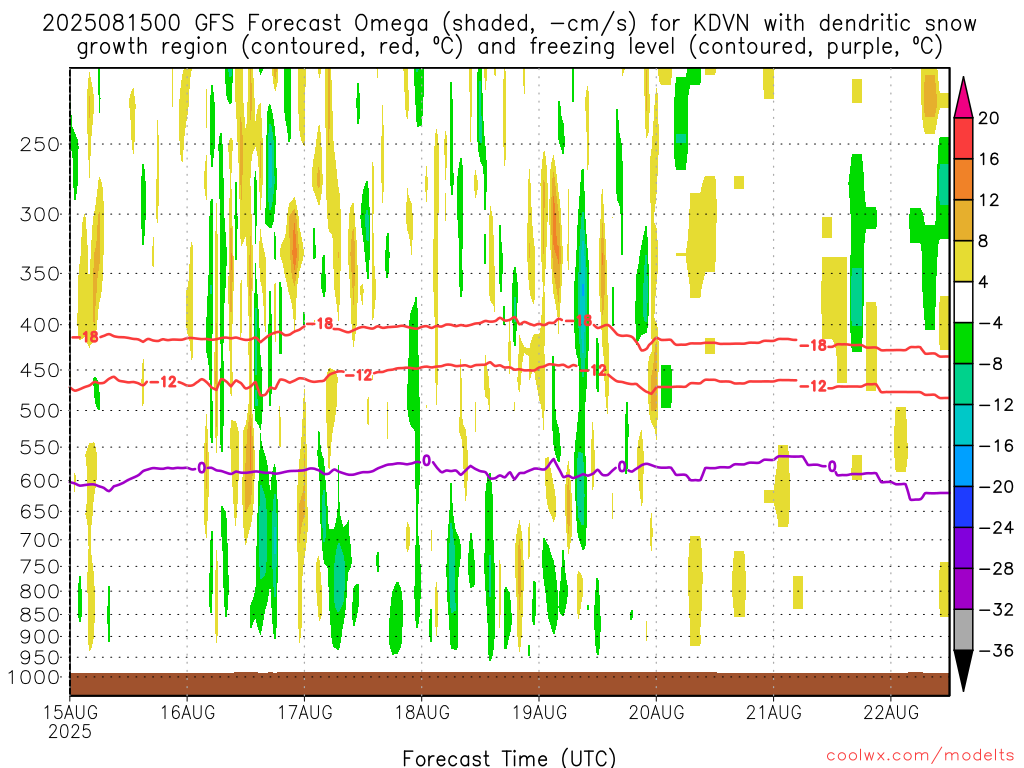
Task: Choose the violet -24 to -28 colorbar swatch
Action: (963, 548)
